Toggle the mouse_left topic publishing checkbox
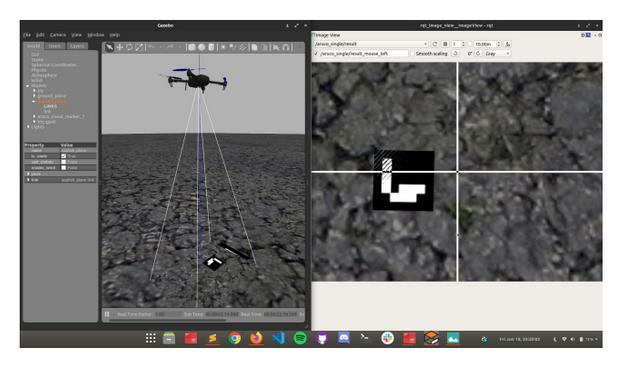 (316, 53)
